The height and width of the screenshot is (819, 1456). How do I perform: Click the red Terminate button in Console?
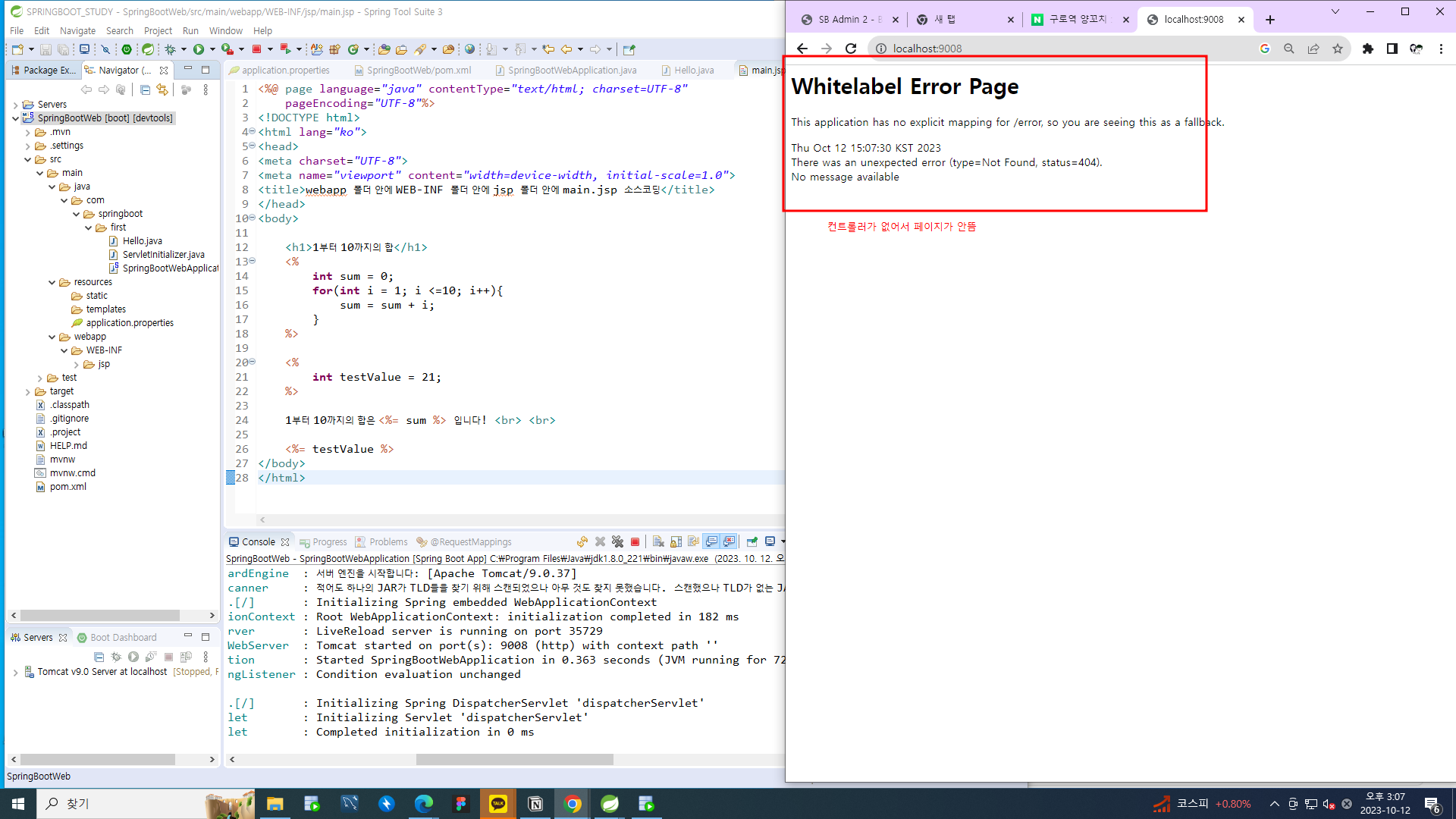click(x=635, y=541)
